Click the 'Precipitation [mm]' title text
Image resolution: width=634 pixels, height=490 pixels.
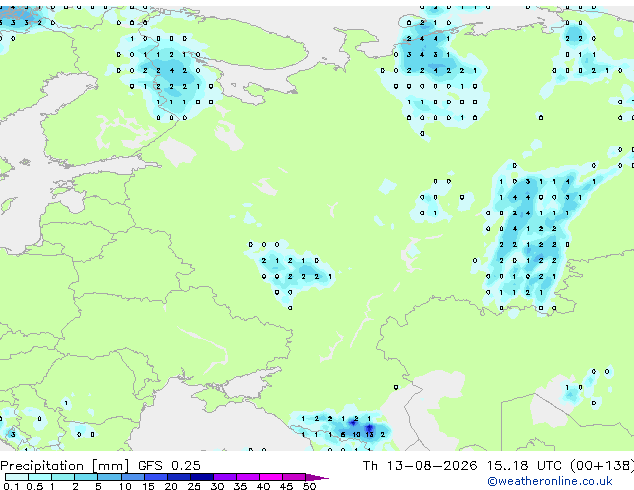[64, 466]
